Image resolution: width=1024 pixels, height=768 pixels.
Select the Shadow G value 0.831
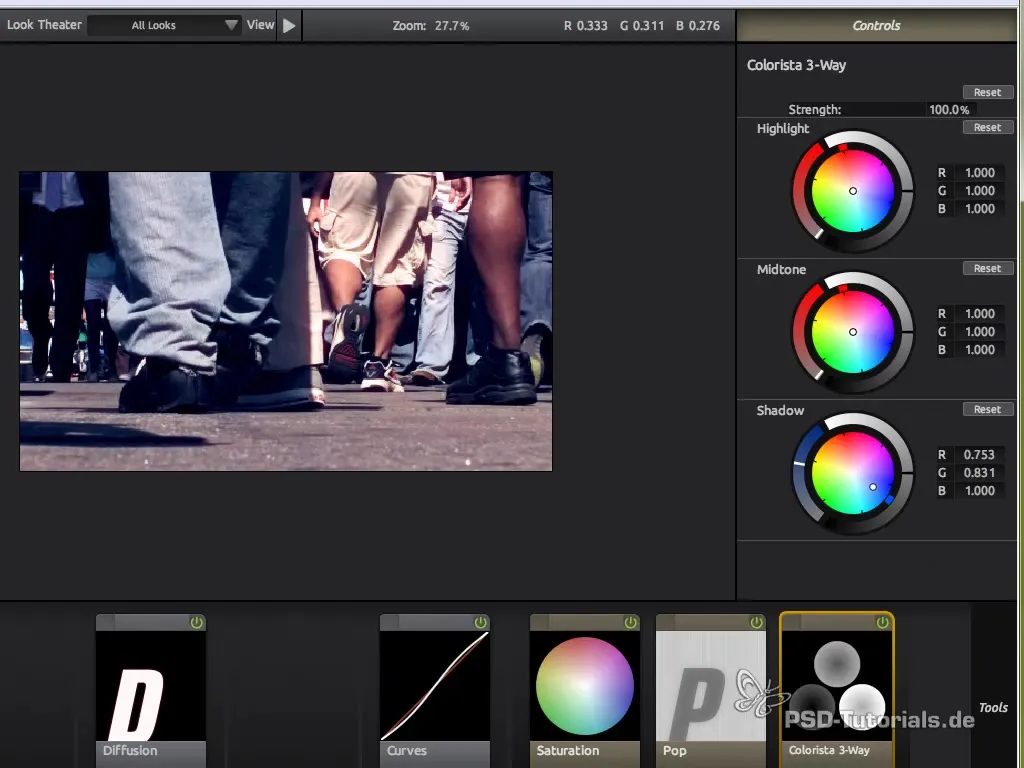(x=980, y=473)
